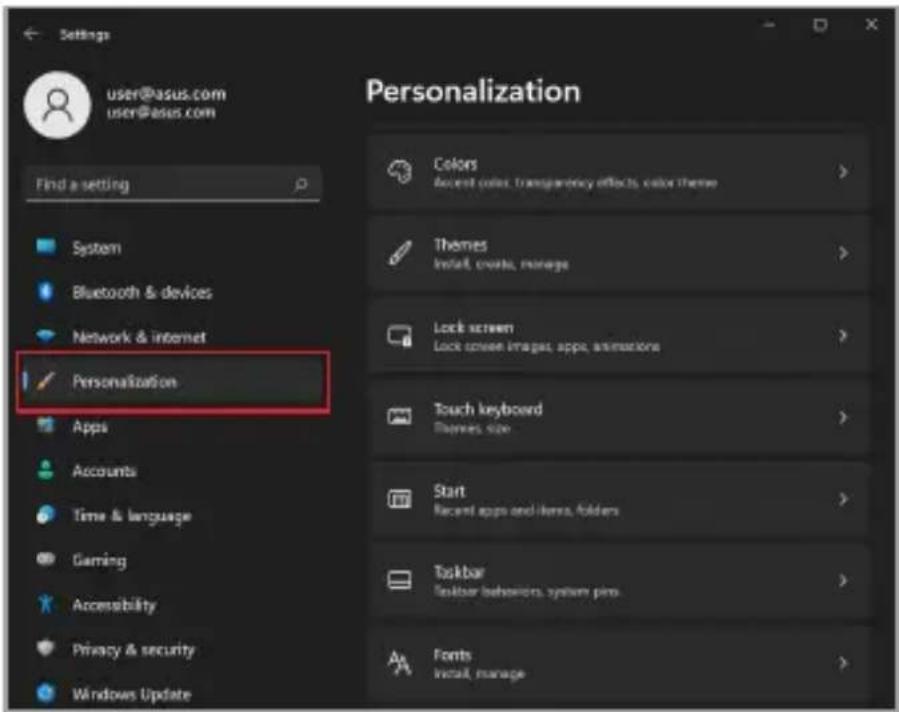899x712 pixels.
Task: Expand Taskbar with its chevron
Action: [x=843, y=581]
